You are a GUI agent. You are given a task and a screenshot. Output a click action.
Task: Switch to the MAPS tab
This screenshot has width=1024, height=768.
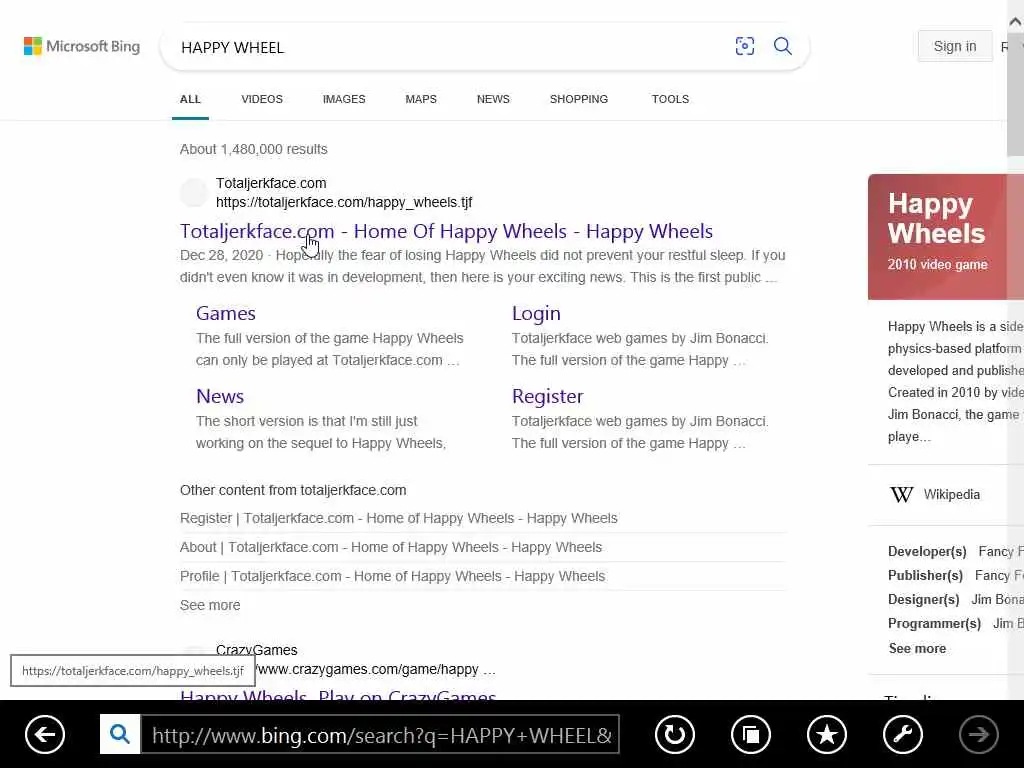coord(421,99)
